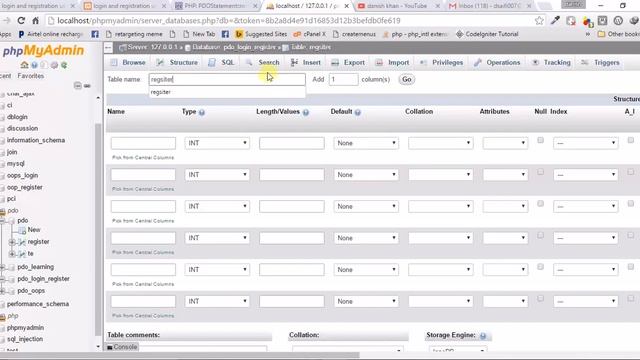Expand the register table node in tree
Viewport: 640px width, 360px height.
coord(12,242)
